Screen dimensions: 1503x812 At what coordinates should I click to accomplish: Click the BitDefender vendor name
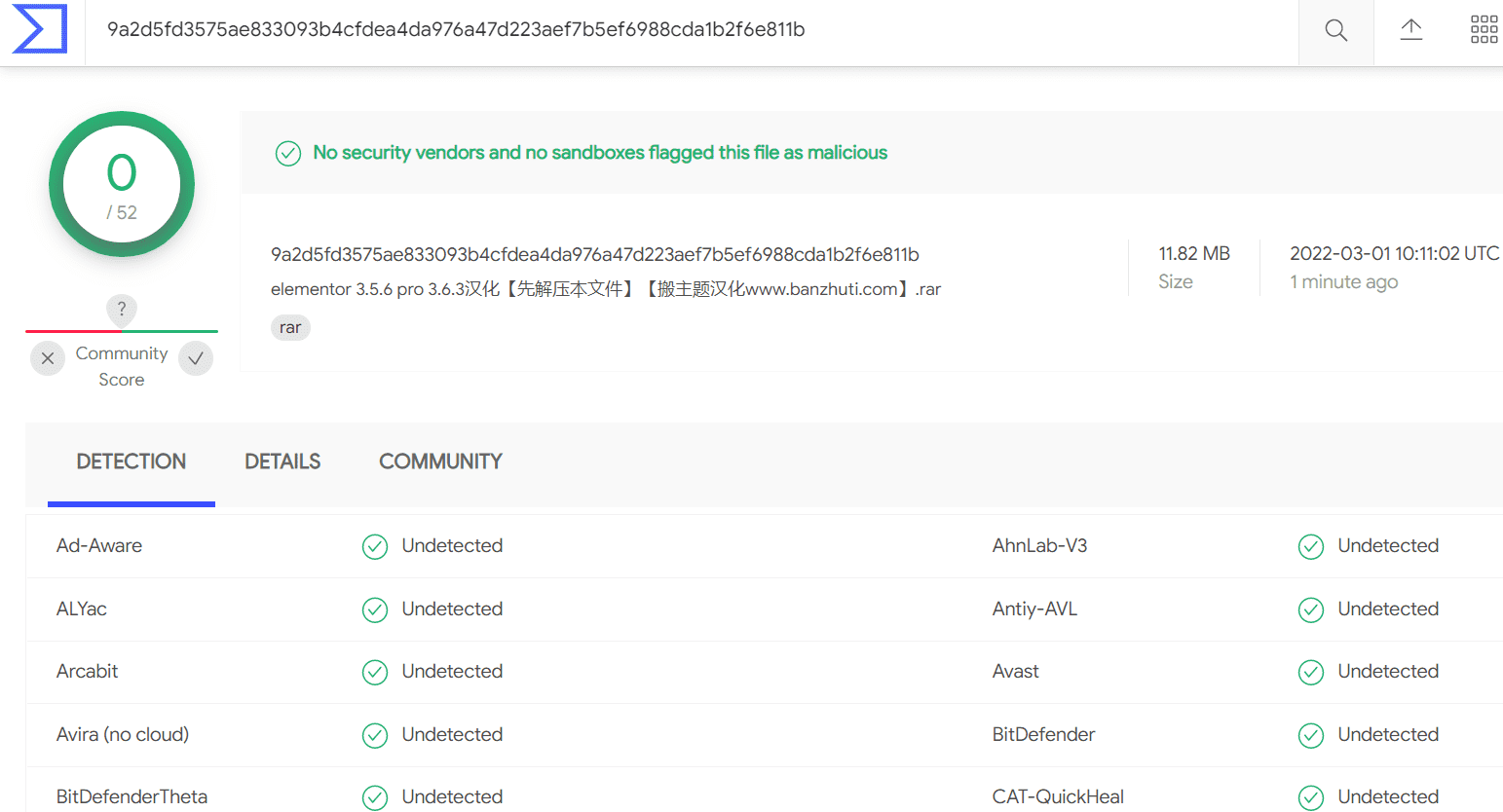click(x=1043, y=735)
